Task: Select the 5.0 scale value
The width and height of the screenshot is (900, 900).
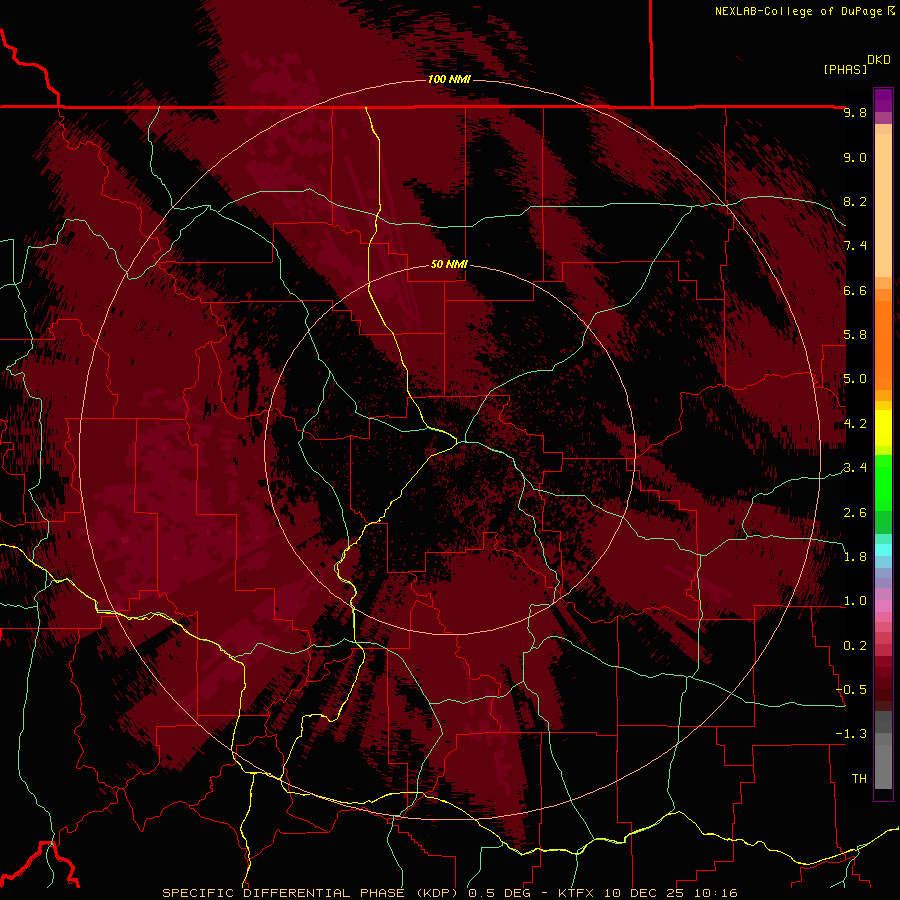Action: (855, 379)
